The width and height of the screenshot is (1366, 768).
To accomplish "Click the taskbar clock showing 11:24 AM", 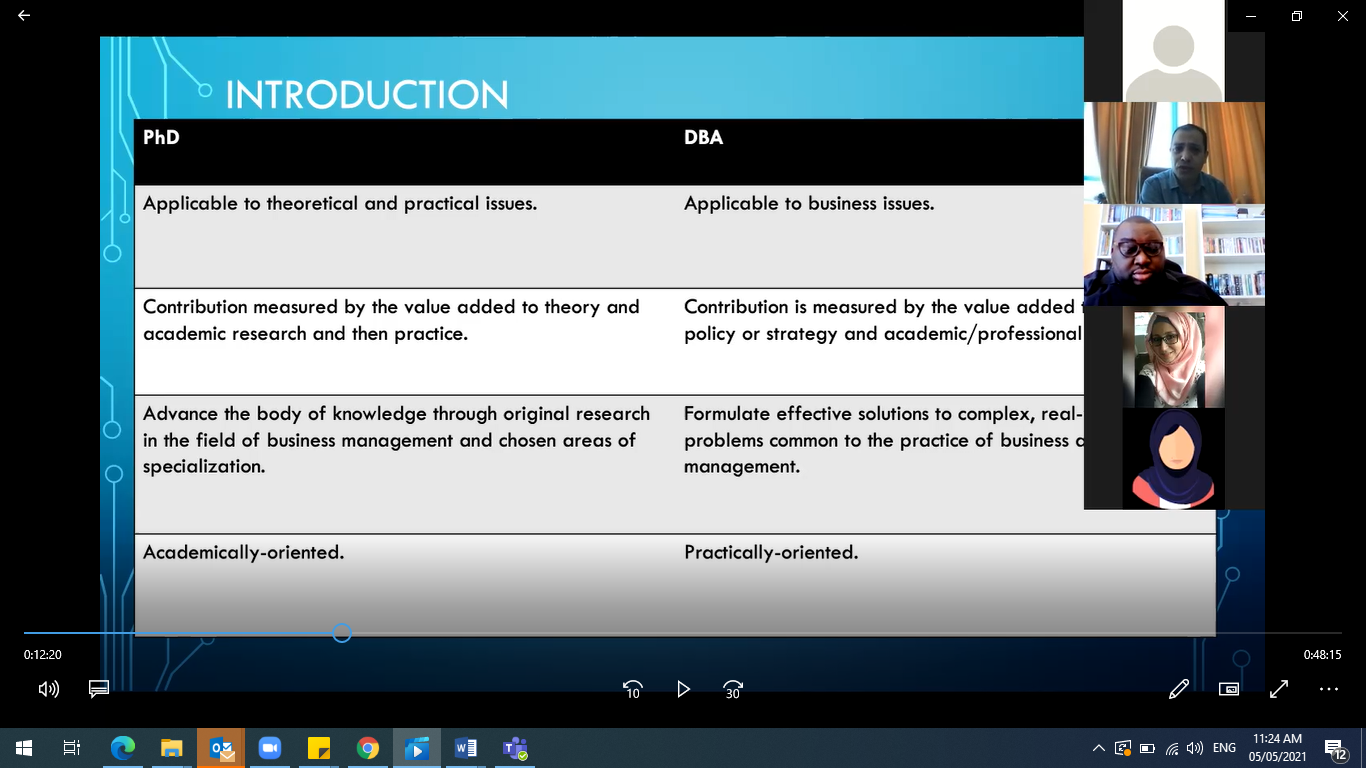I will pyautogui.click(x=1277, y=748).
